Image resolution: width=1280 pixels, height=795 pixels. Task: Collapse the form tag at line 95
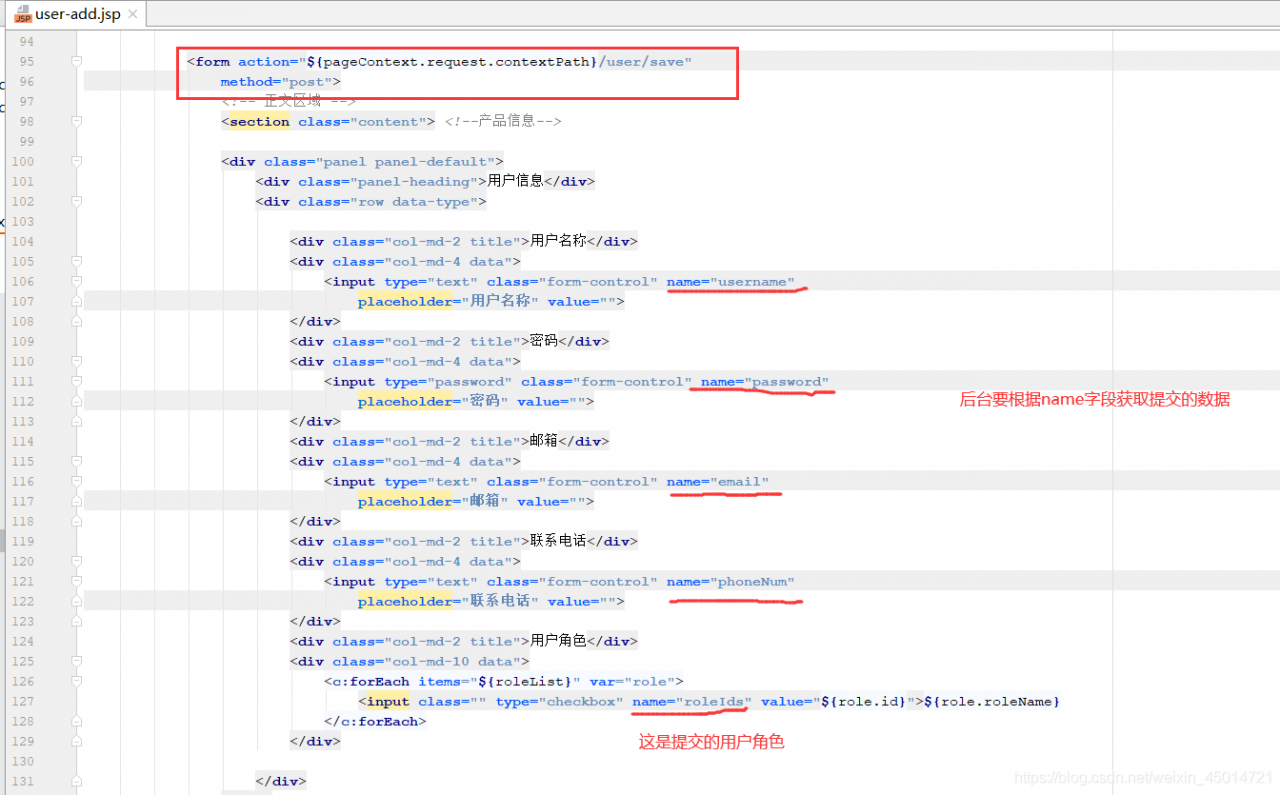pos(76,62)
